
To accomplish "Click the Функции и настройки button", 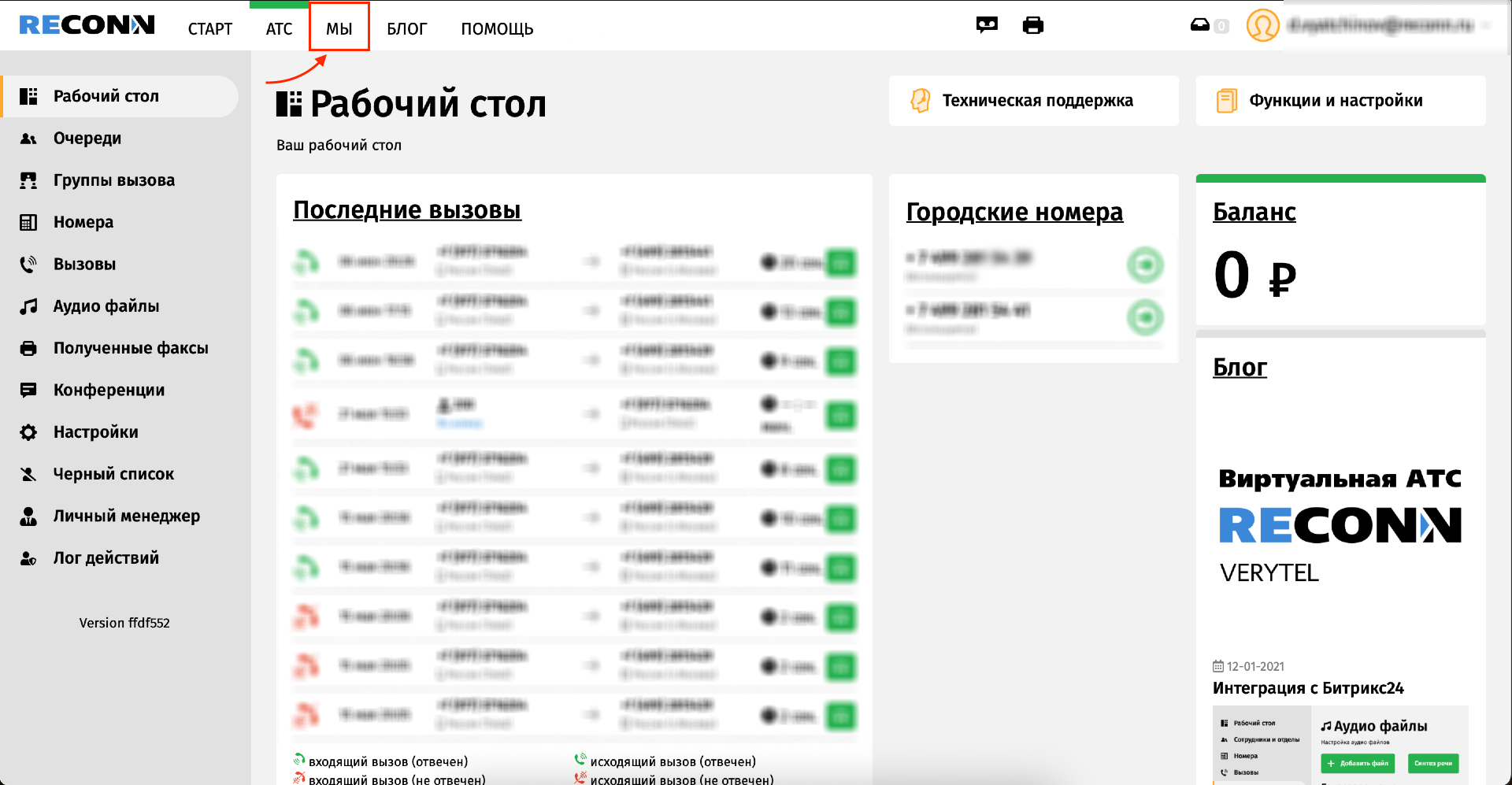I will coord(1340,101).
